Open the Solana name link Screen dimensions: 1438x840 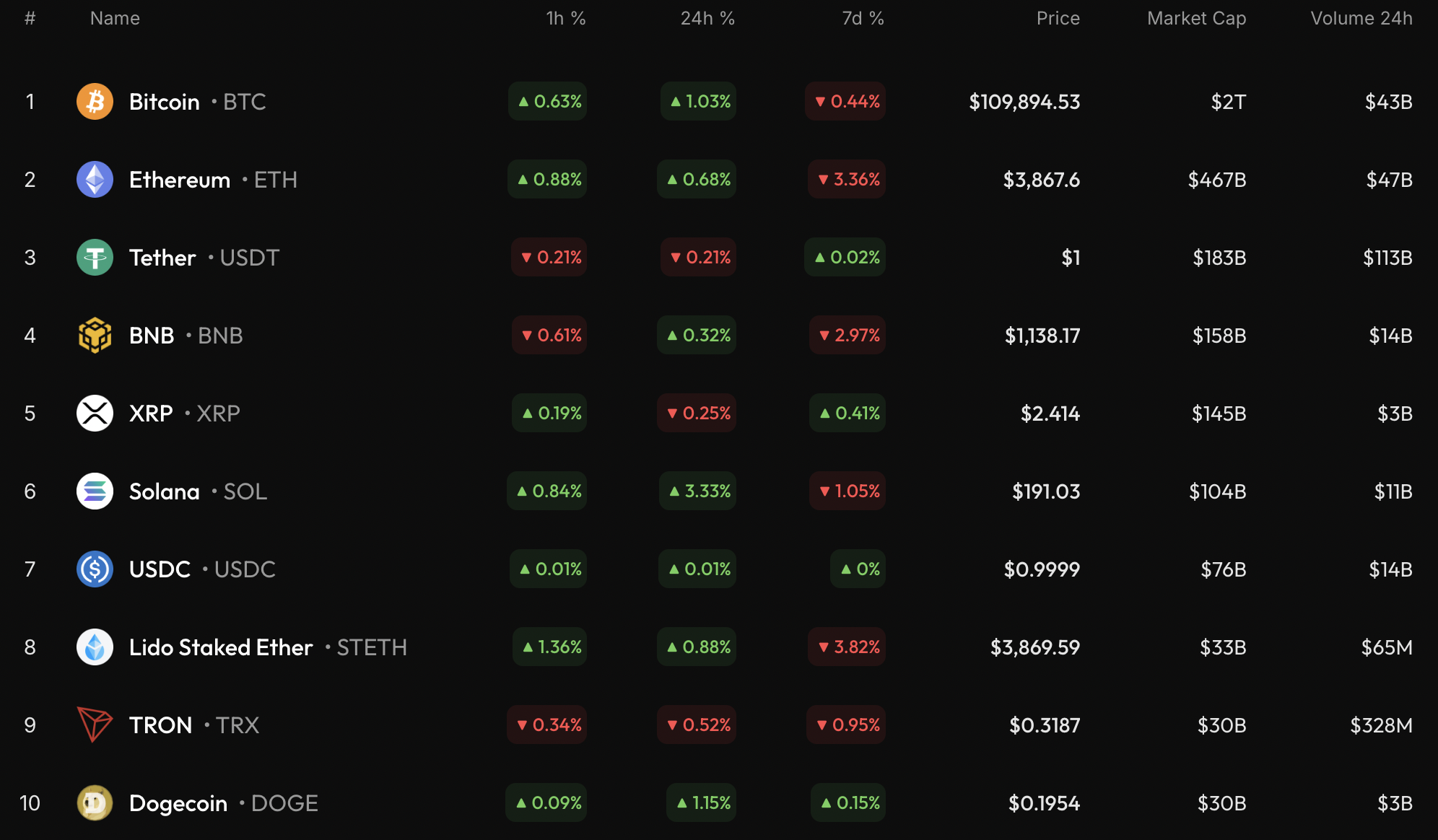pyautogui.click(x=165, y=491)
